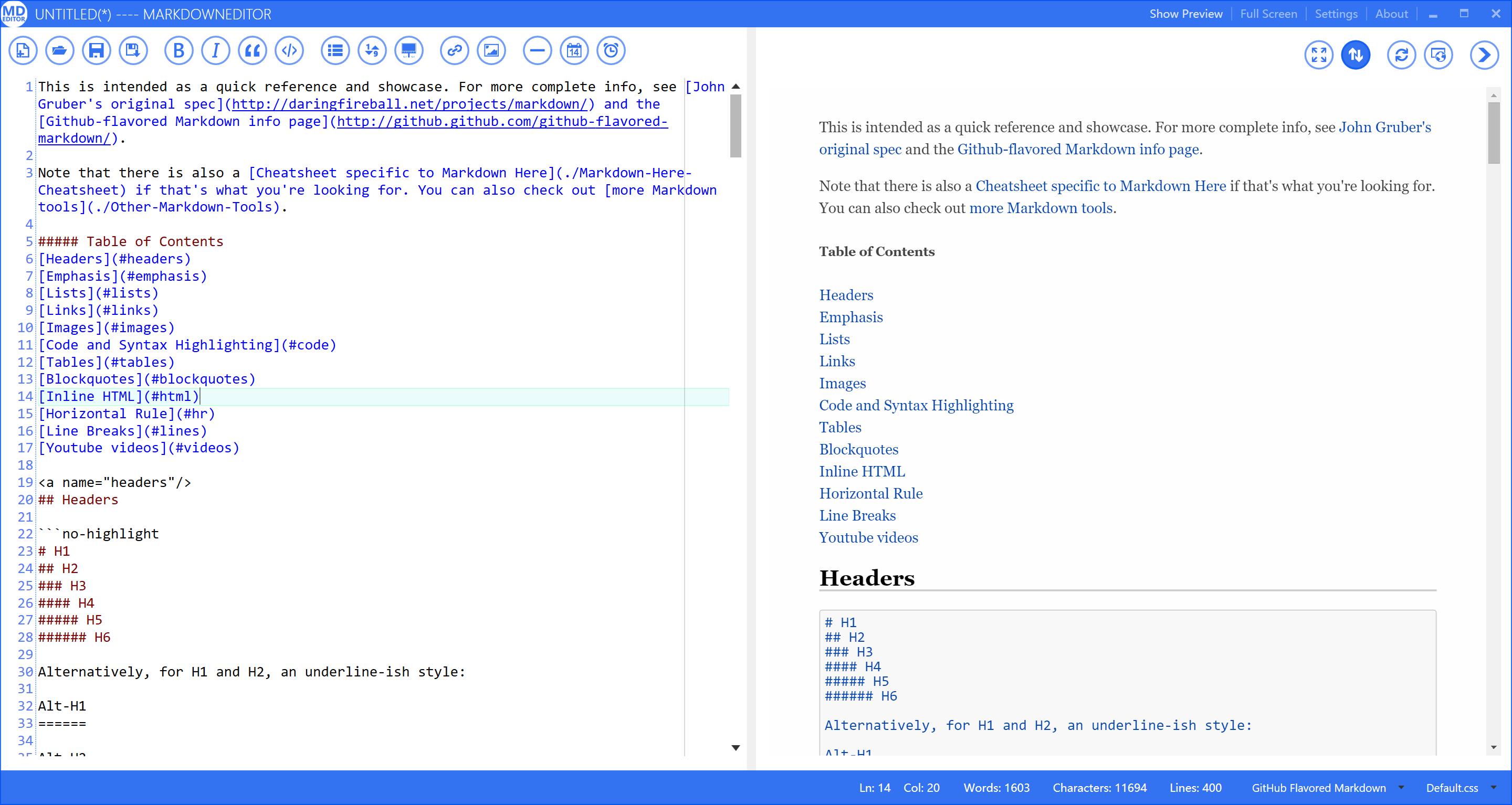Click the heading (billboard) toolbar icon

tap(409, 50)
